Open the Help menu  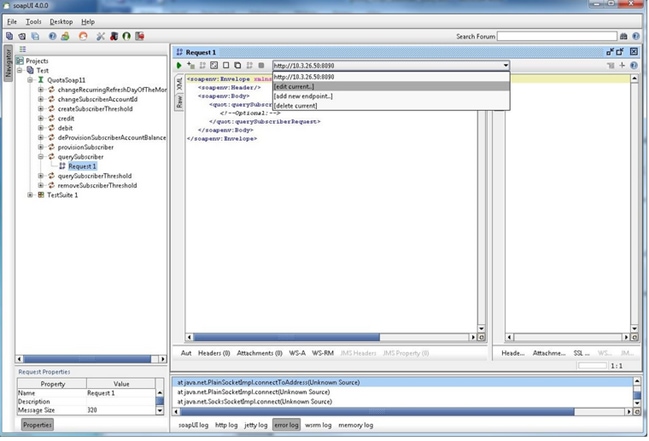(x=88, y=22)
